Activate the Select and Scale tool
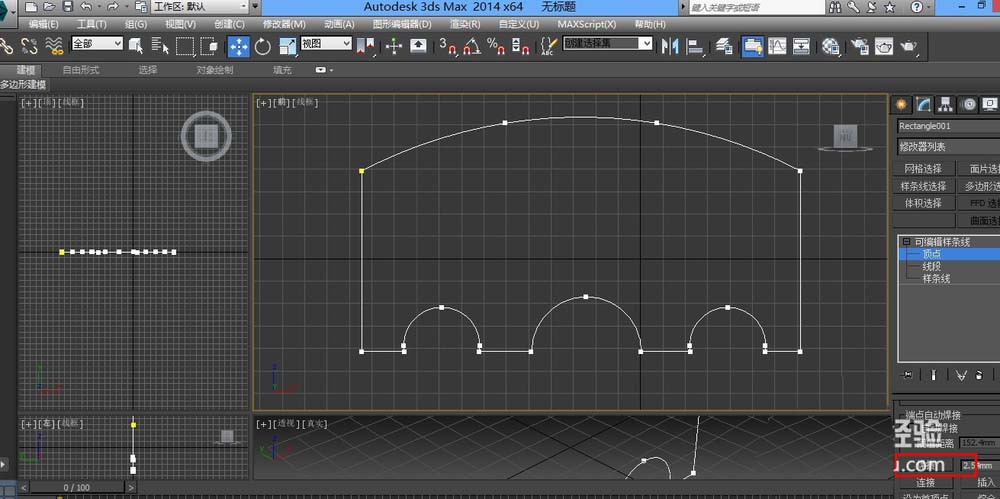This screenshot has width=1000, height=499. (x=288, y=45)
